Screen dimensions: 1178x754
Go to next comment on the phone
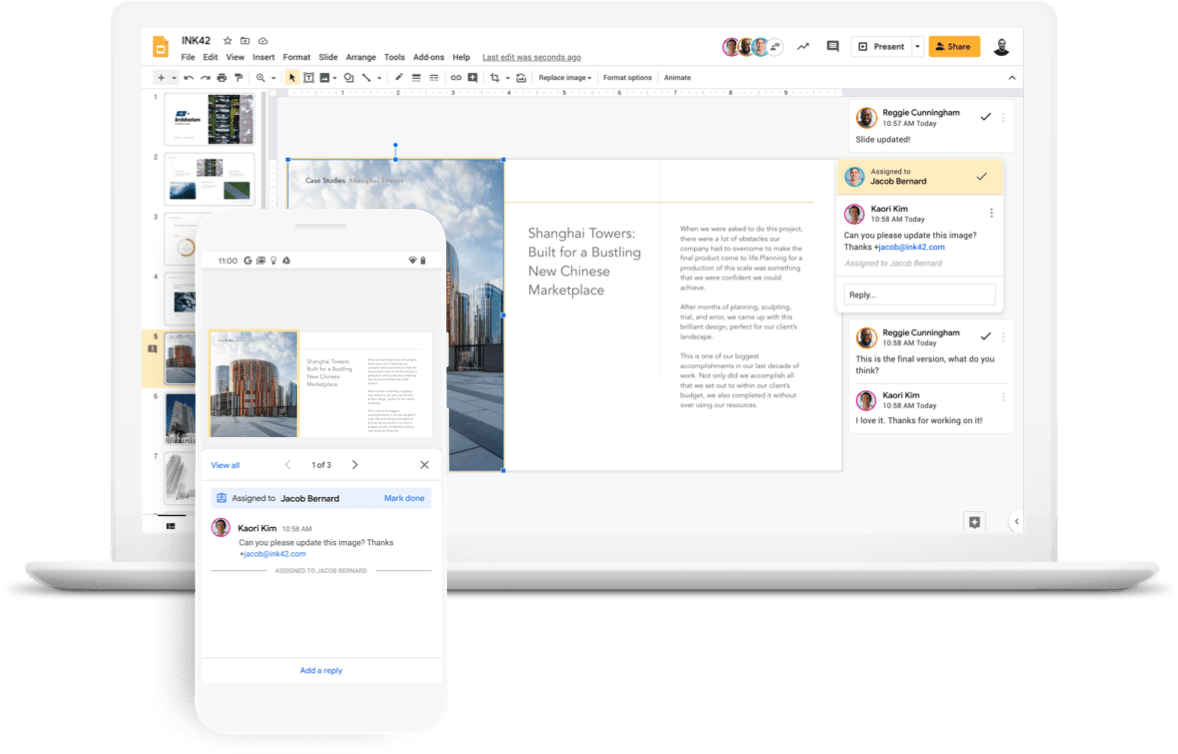[x=355, y=465]
